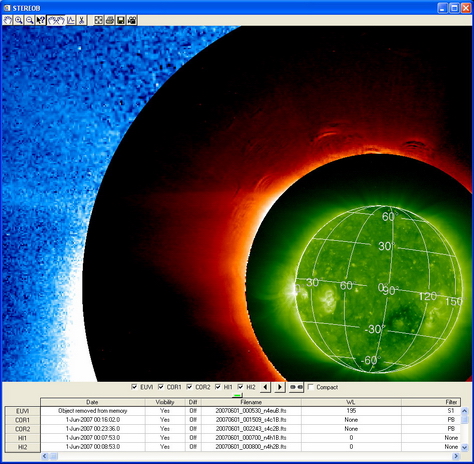Step to next frame with right arrow
474x464 pixels.
280,387
